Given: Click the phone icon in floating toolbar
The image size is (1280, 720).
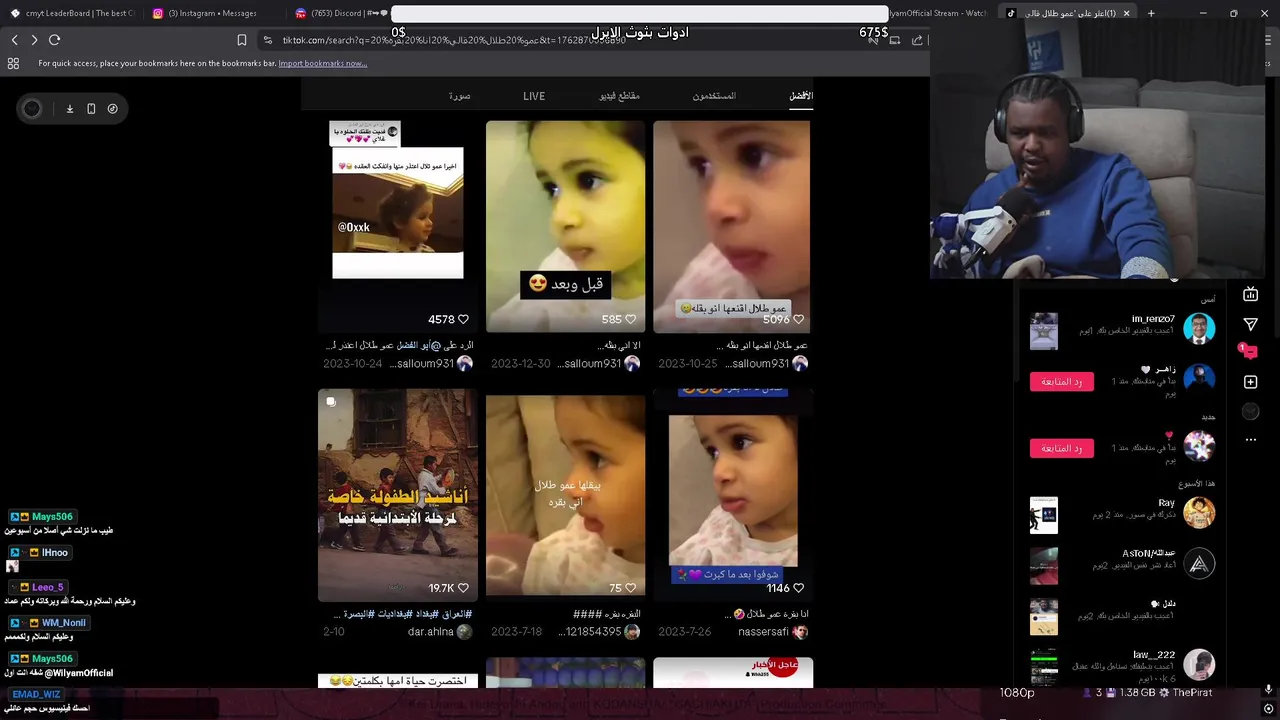Looking at the screenshot, I should point(91,109).
